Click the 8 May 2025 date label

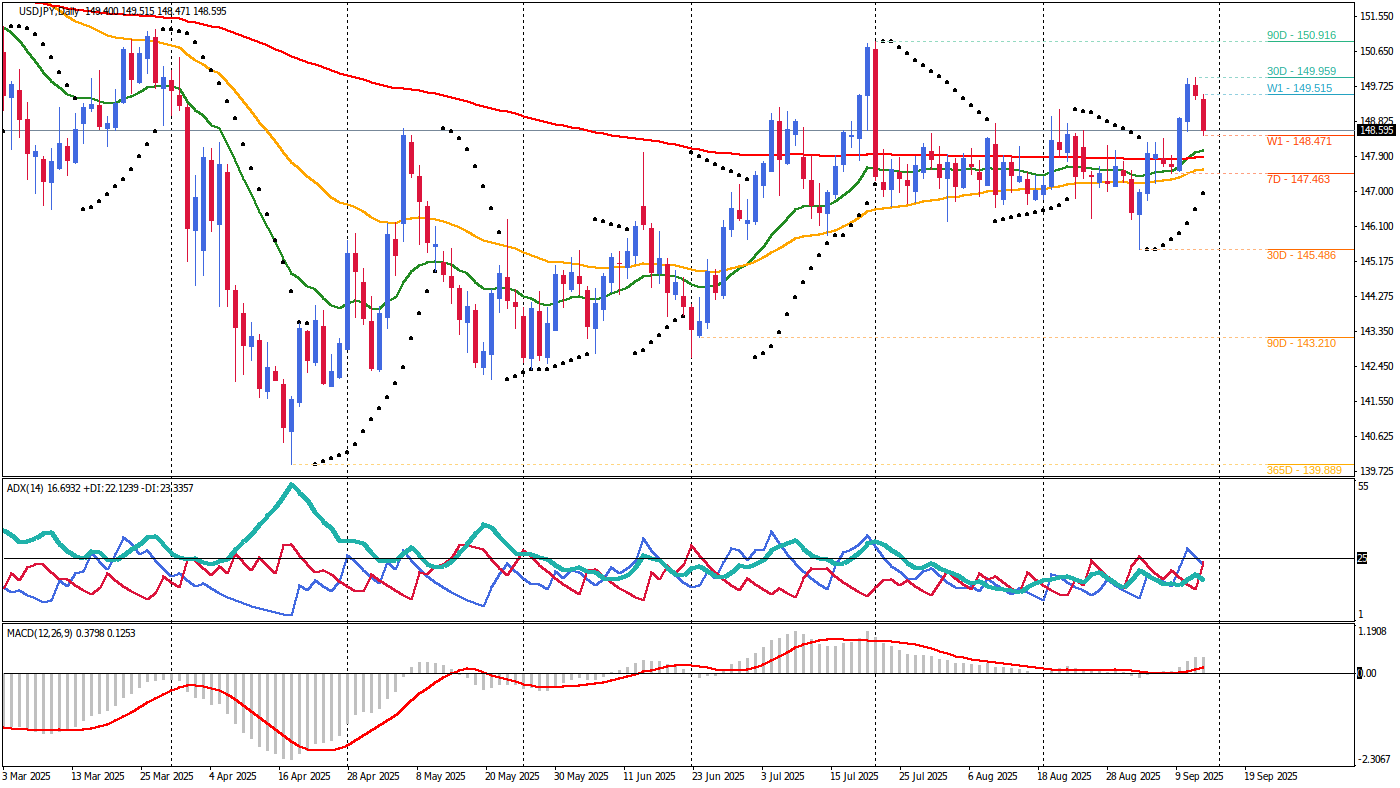[x=440, y=776]
